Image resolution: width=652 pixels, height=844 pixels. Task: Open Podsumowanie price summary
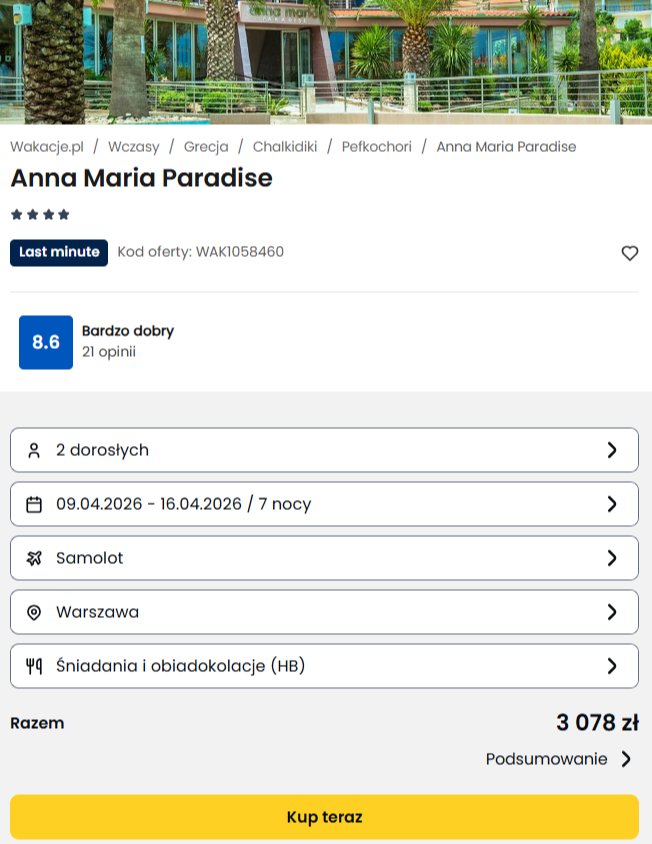558,759
